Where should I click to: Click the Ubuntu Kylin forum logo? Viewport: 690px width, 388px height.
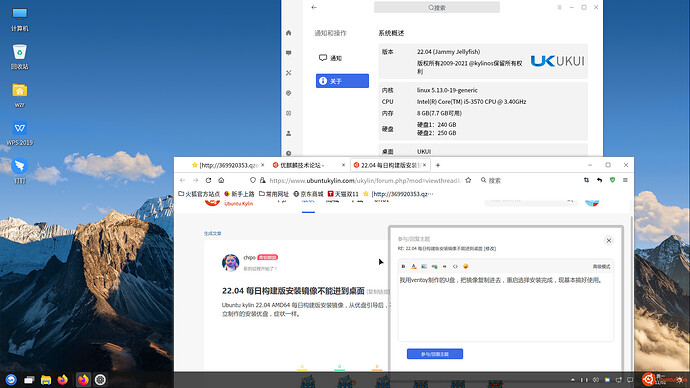tap(229, 203)
